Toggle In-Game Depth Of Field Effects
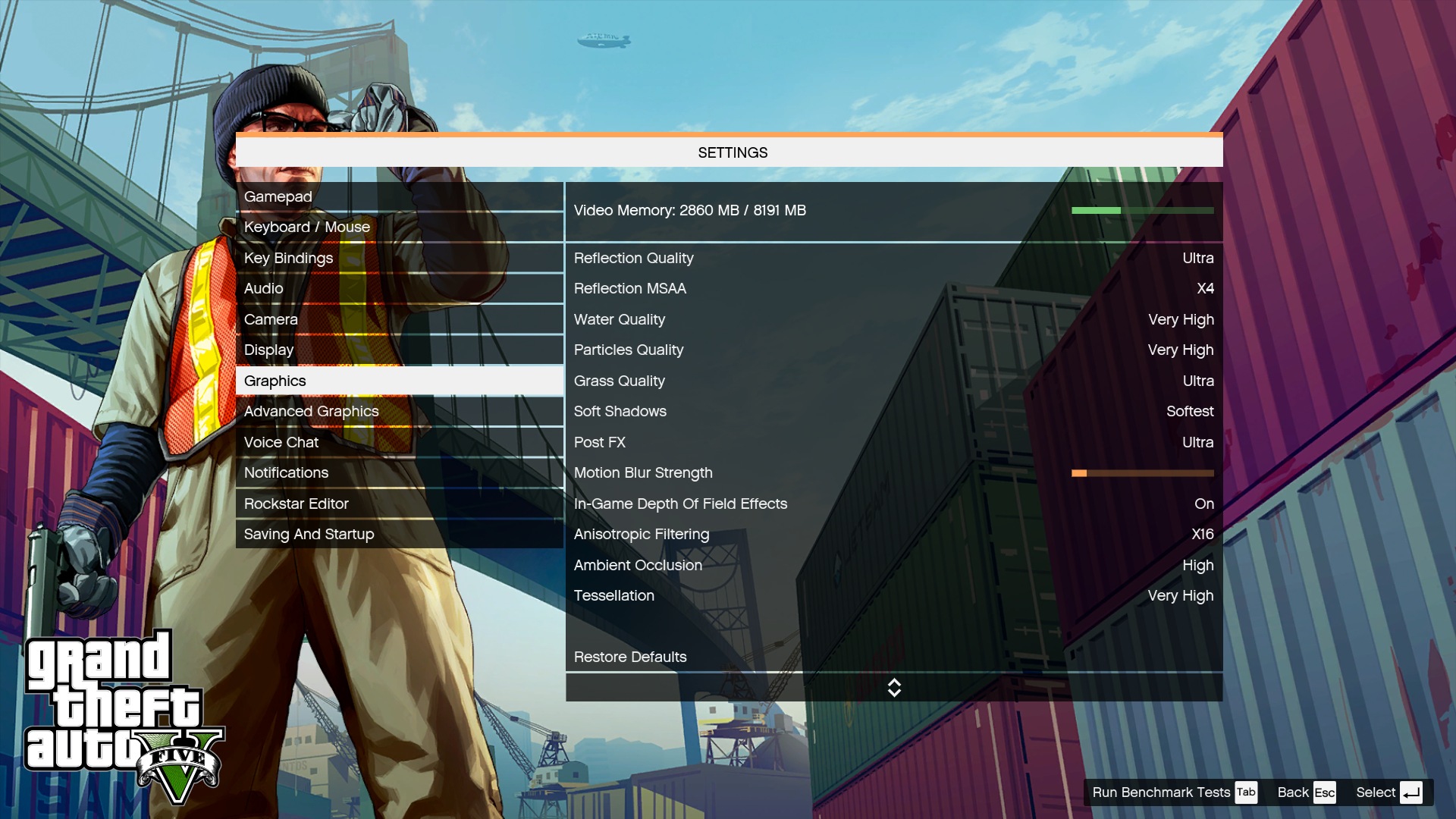This screenshot has width=1456, height=819. tap(891, 503)
